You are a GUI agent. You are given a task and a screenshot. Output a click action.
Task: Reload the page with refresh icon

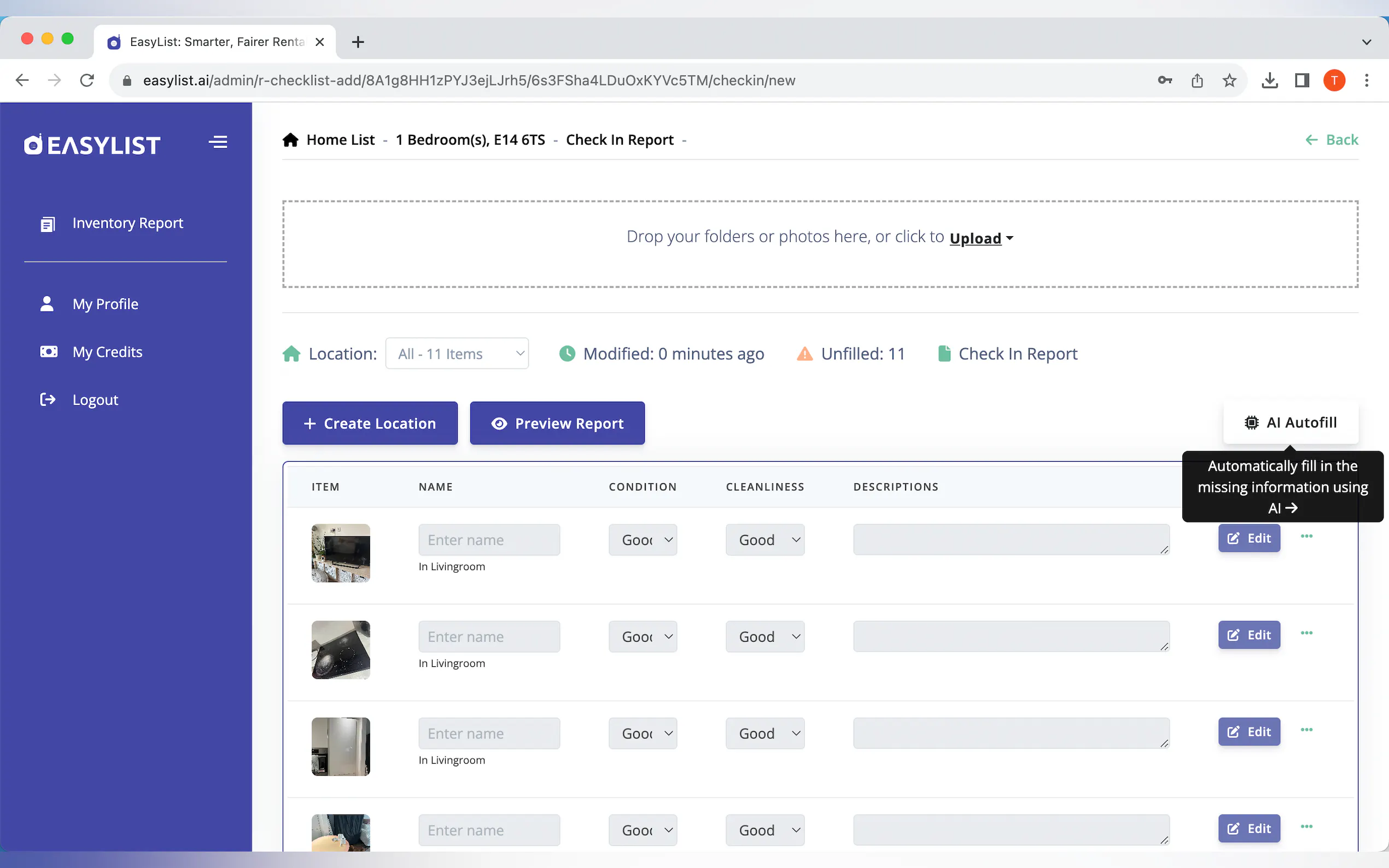[x=87, y=80]
